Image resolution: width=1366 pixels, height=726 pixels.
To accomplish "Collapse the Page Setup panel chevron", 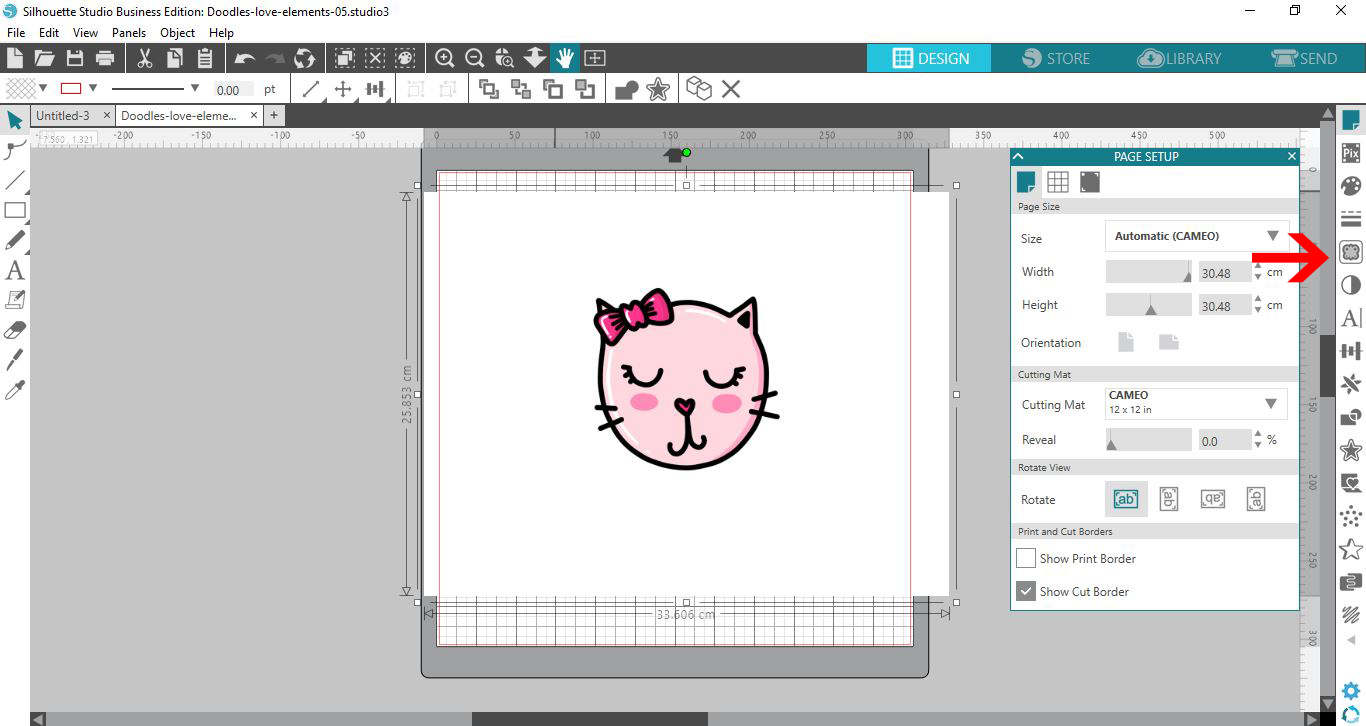I will [x=1019, y=156].
